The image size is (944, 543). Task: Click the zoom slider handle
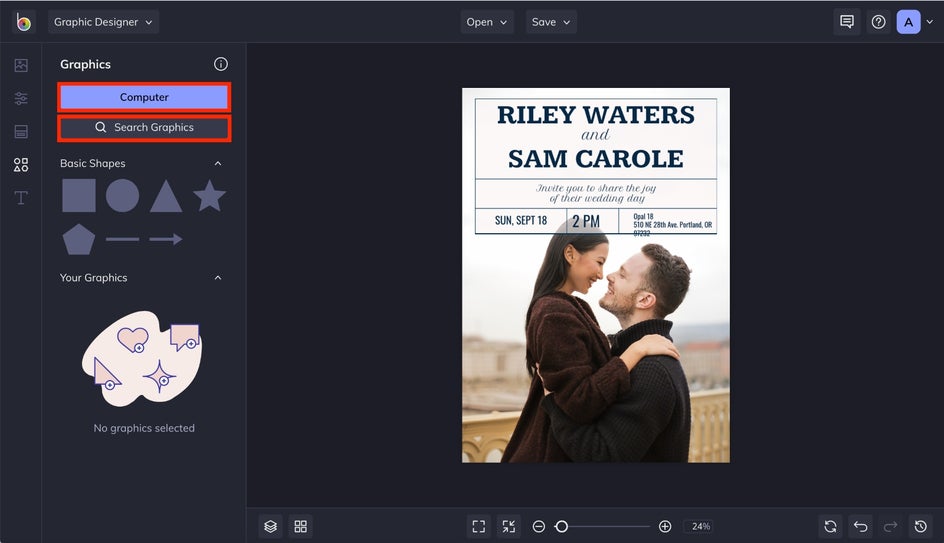tap(562, 526)
